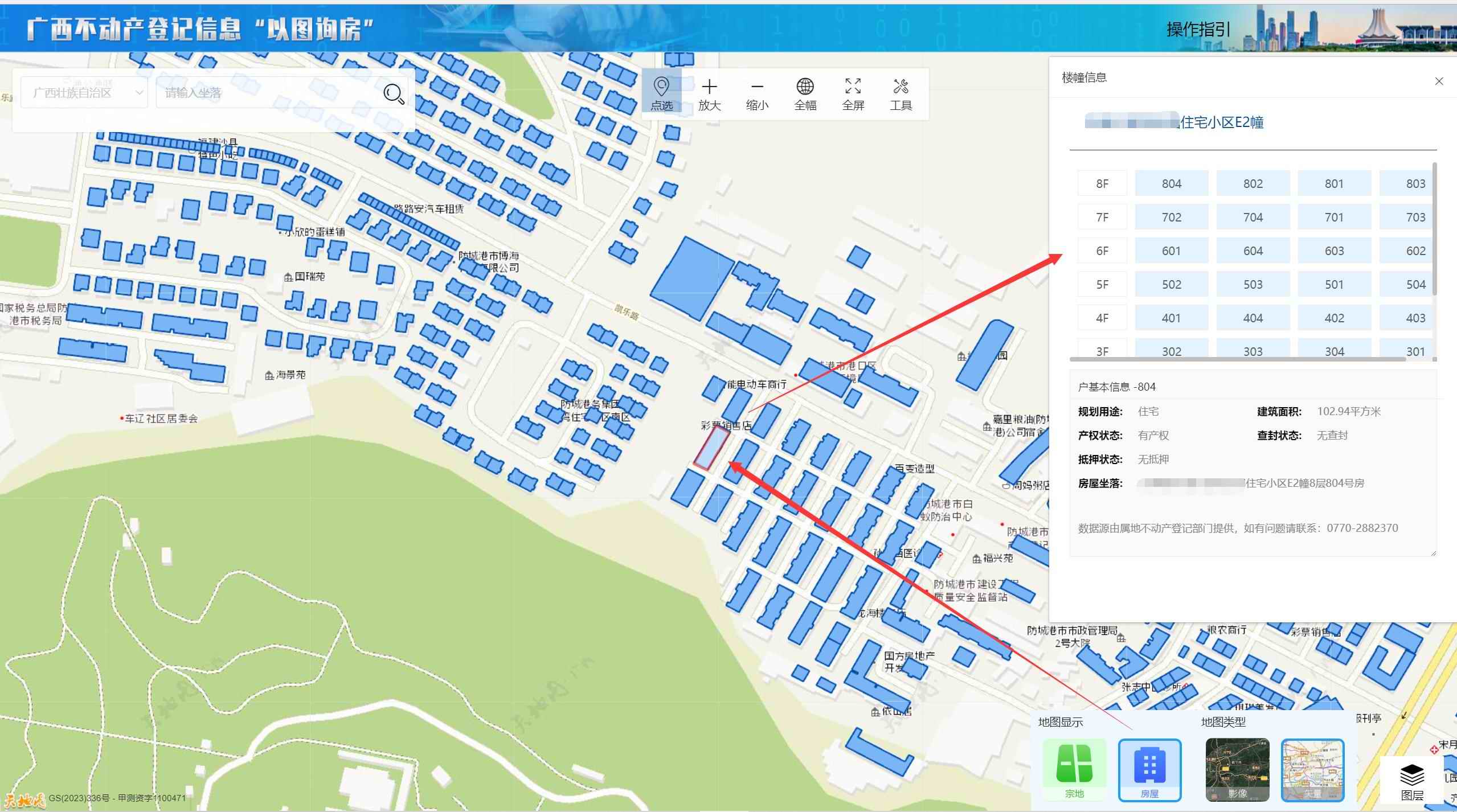The image size is (1457, 812).
Task: Select unit 804 on the 8F row
Action: pyautogui.click(x=1171, y=183)
